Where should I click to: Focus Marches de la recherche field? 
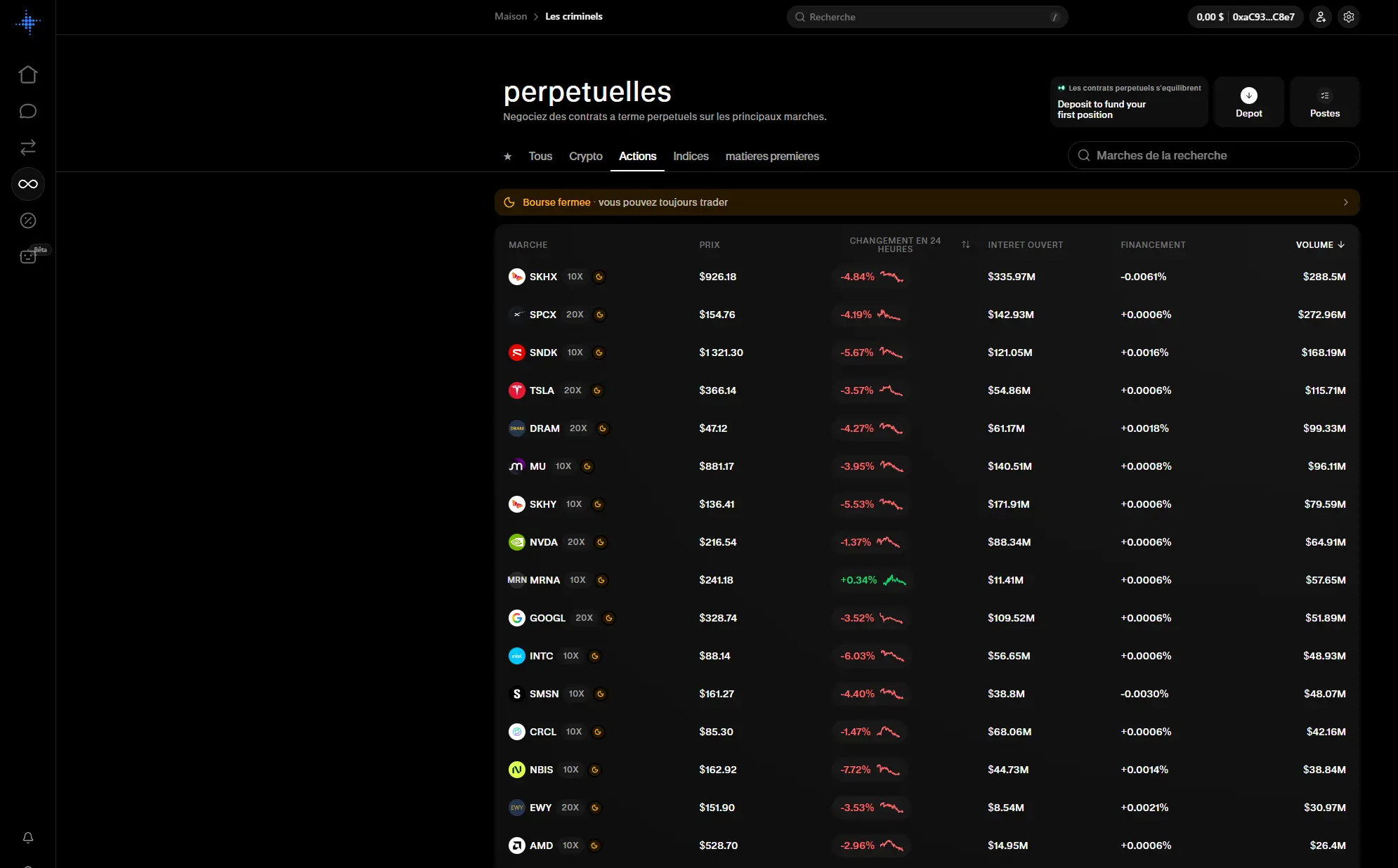pos(1213,155)
